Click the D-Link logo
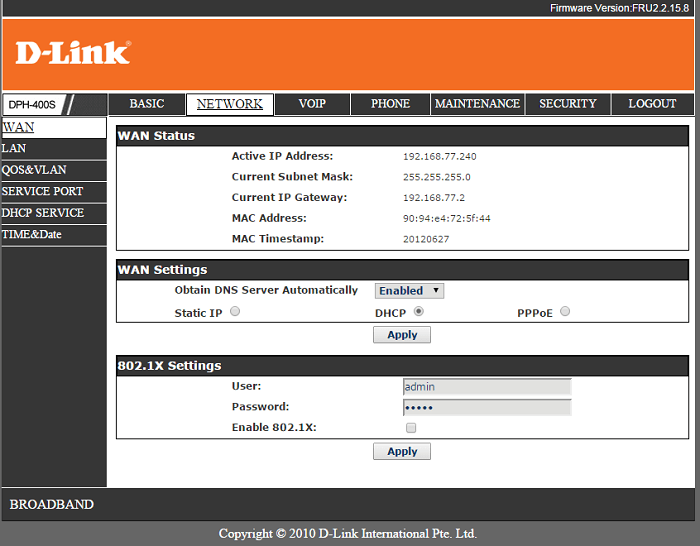Viewport: 700px width, 546px height. (73, 53)
